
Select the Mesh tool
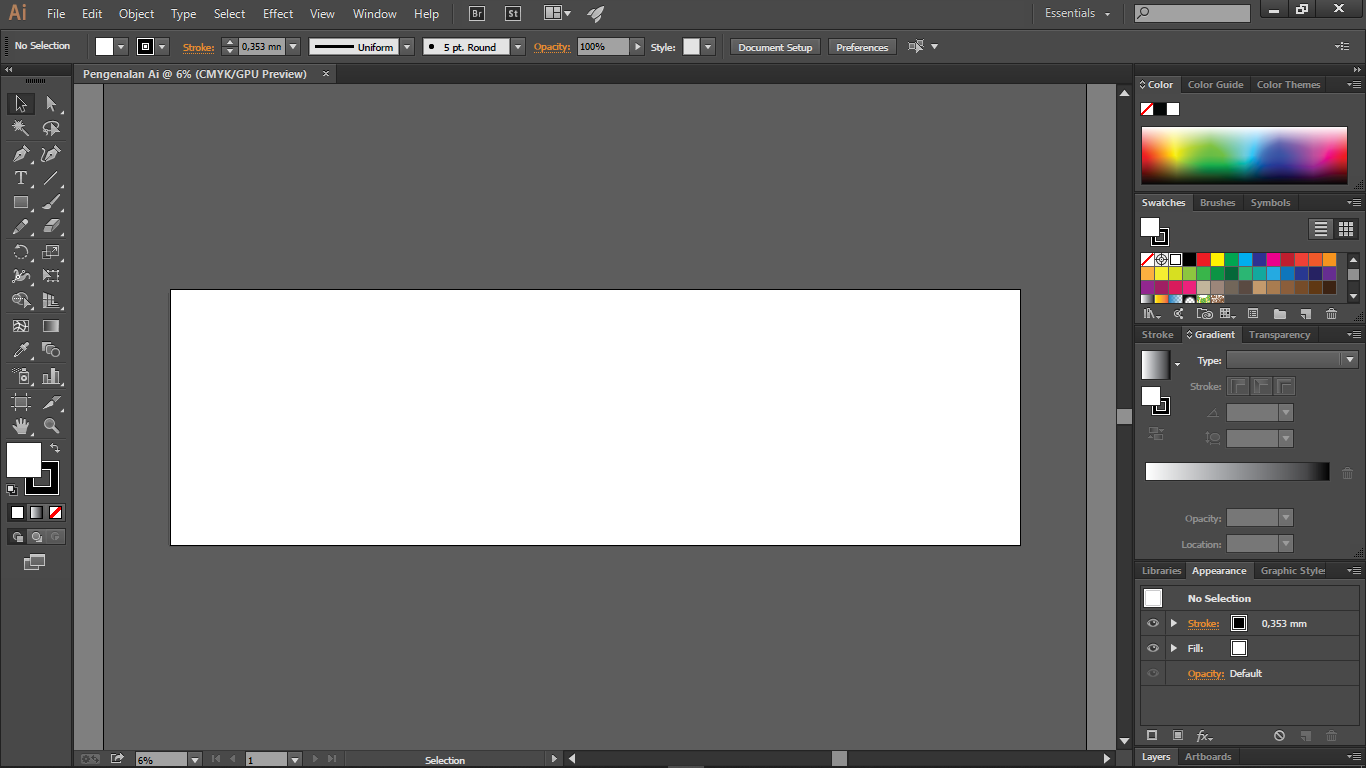pos(21,326)
